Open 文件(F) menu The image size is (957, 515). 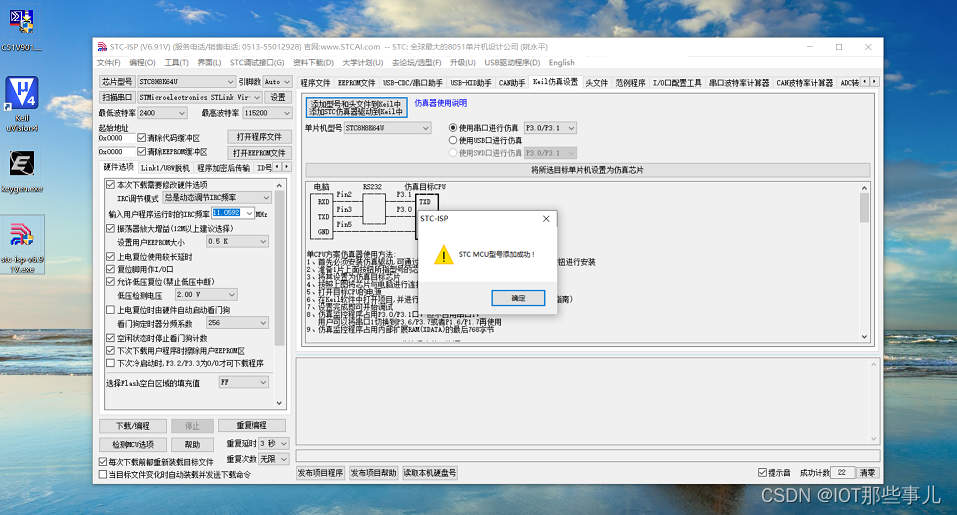109,62
